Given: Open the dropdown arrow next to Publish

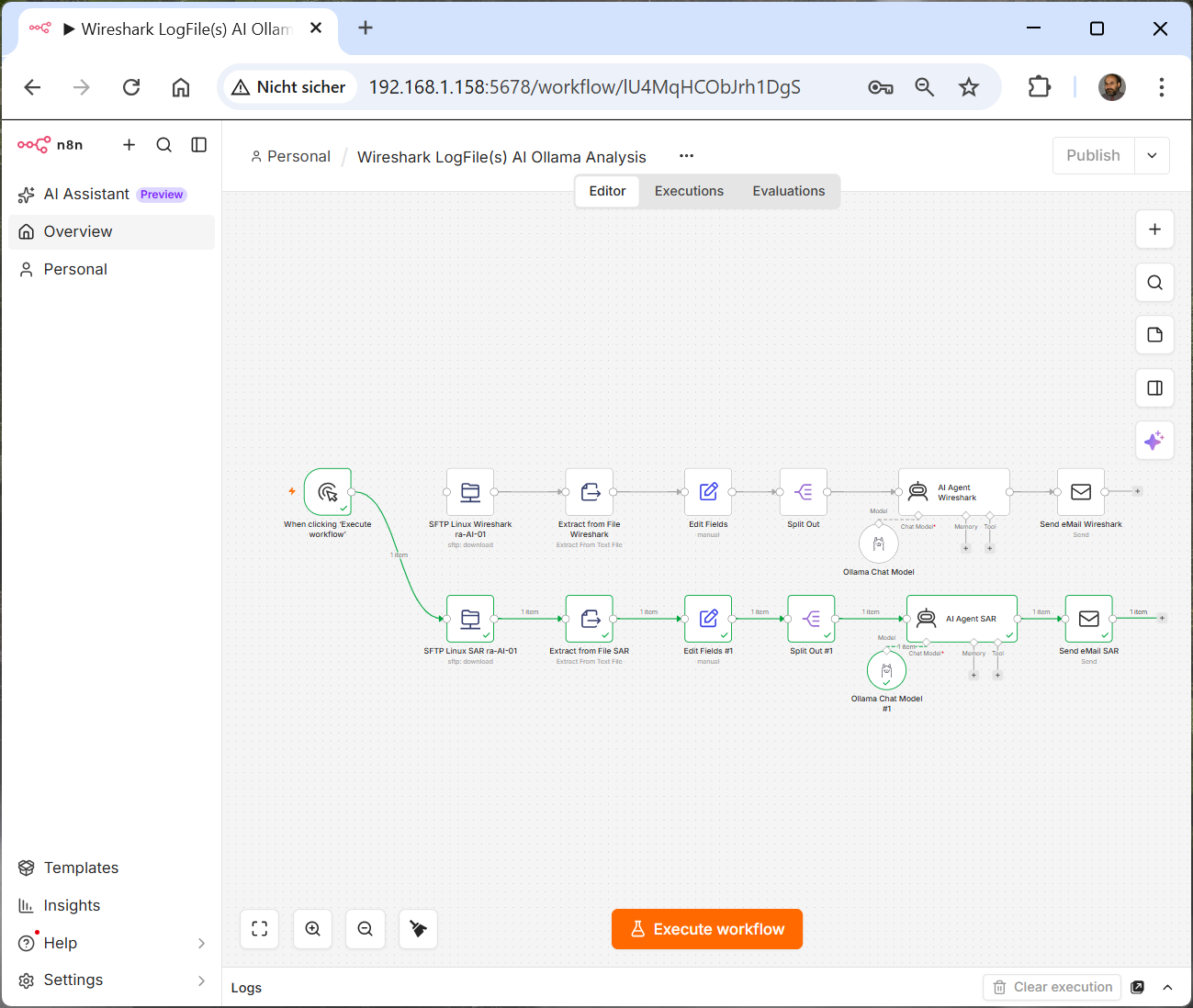Looking at the screenshot, I should 1152,156.
